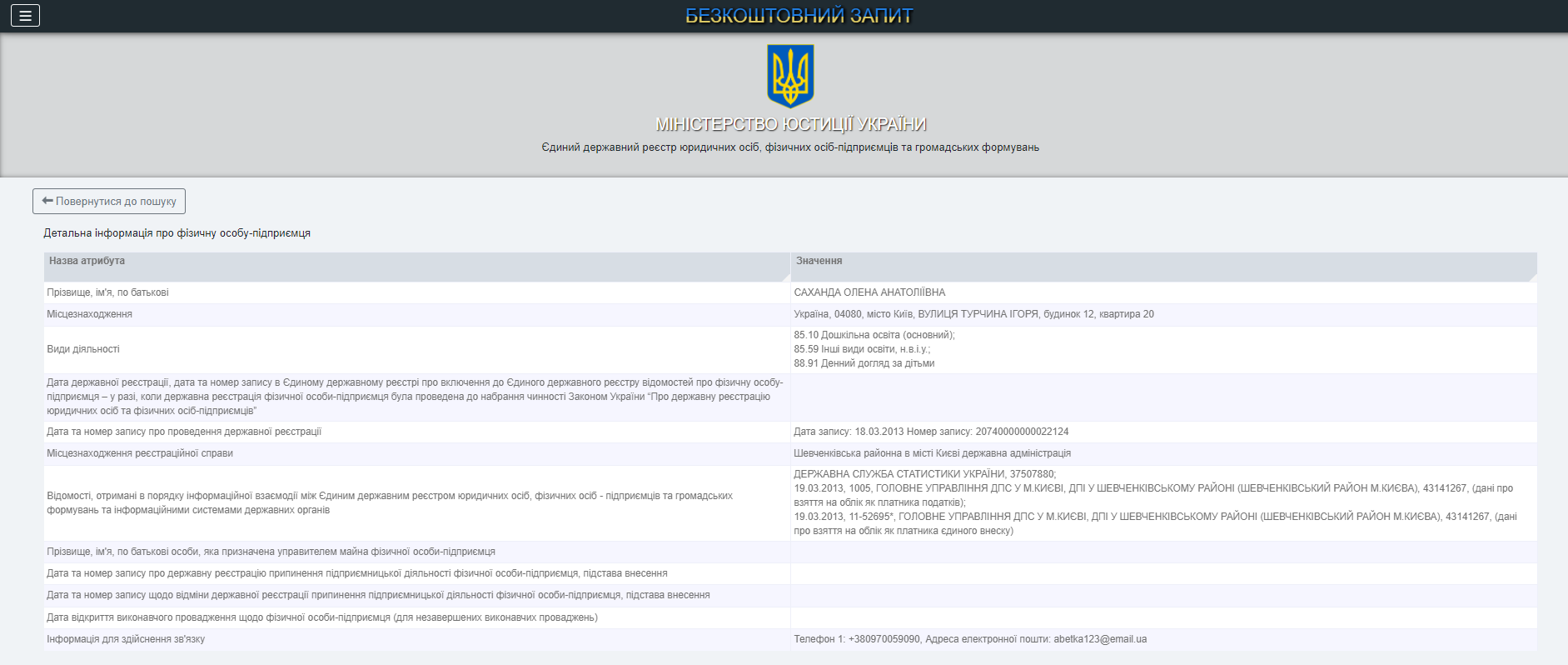Click the Єдиний державний реєстр subtitle text
The image size is (1568, 665).
tap(790, 147)
